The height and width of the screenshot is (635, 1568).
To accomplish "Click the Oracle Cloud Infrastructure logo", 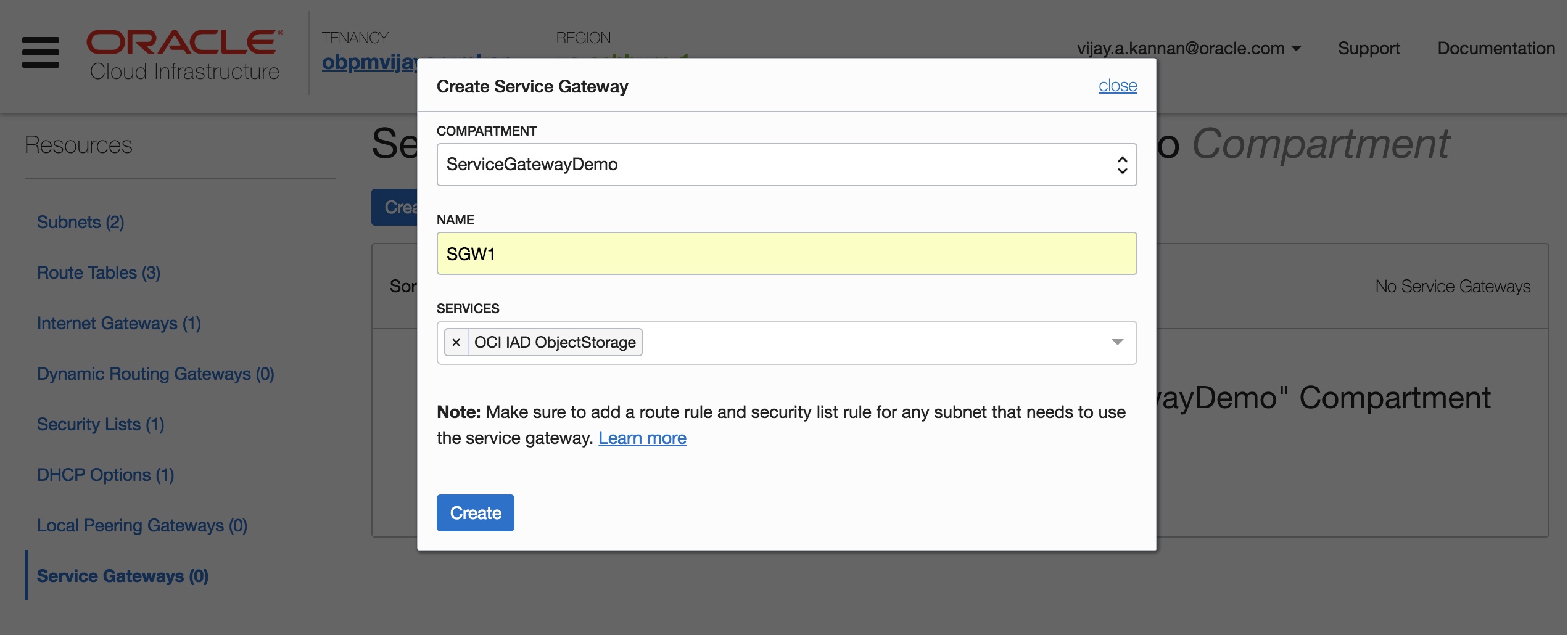I will coord(184,54).
